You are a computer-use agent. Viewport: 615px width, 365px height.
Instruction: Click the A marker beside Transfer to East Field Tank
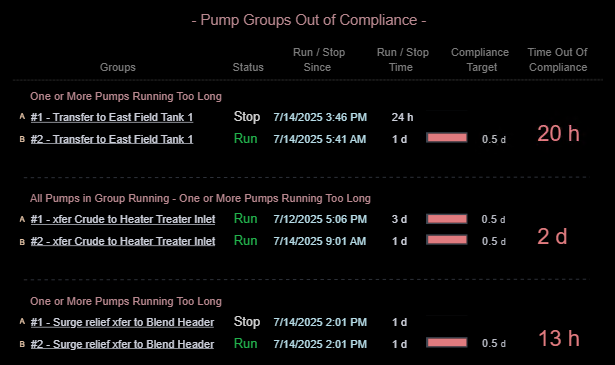coord(22,116)
